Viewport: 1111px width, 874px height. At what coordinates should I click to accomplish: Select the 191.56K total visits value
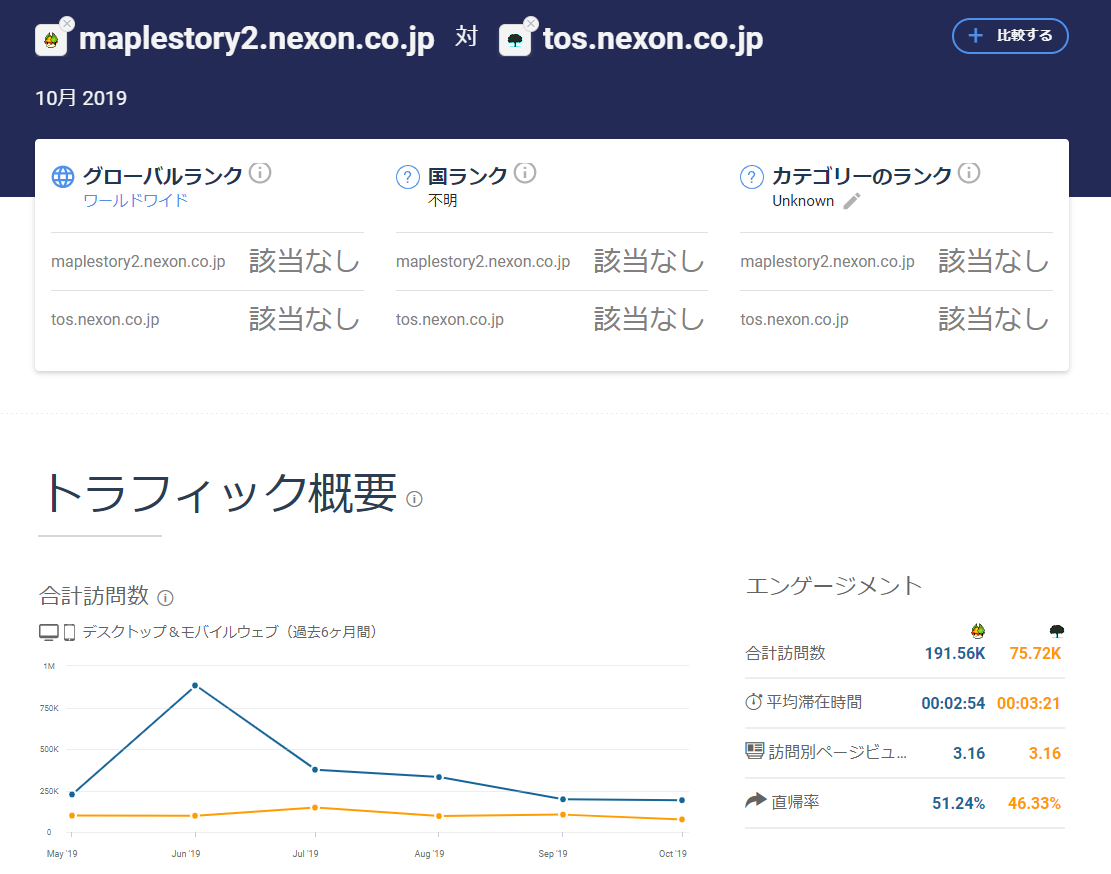tap(954, 653)
